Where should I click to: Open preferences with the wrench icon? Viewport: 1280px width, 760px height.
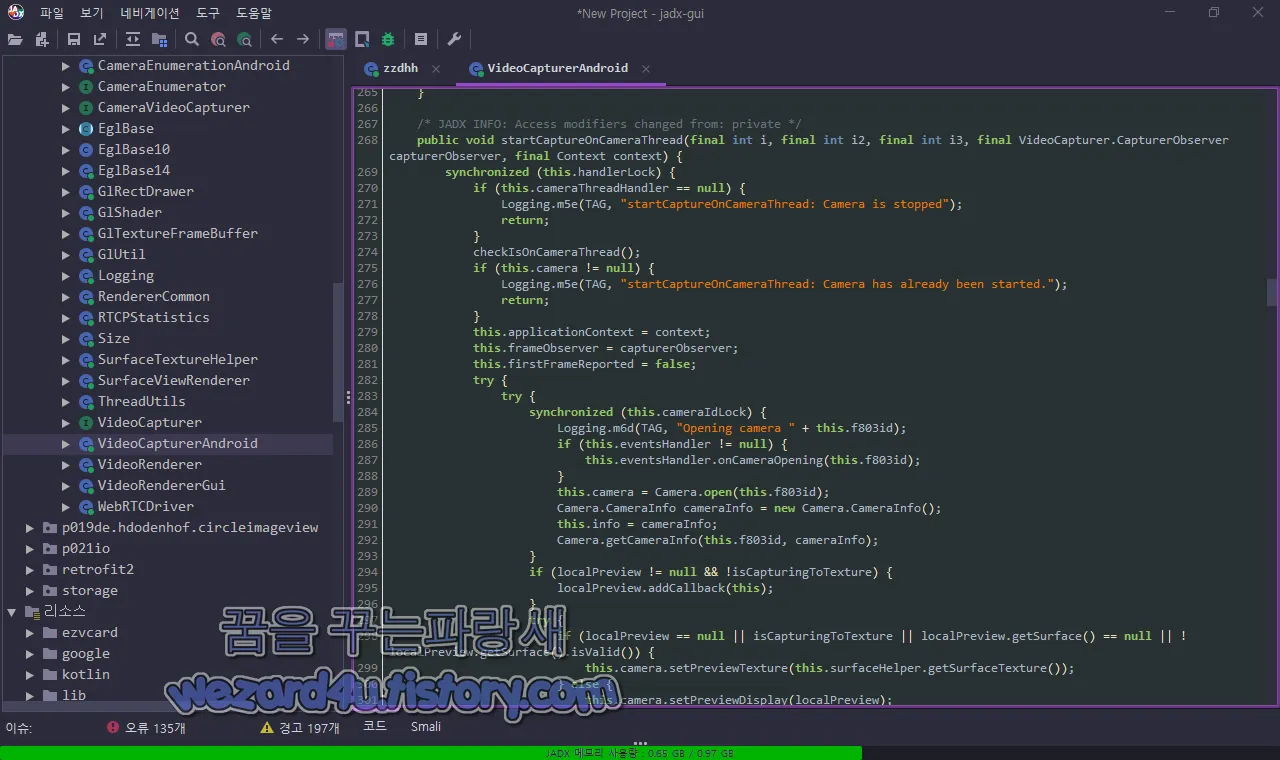[x=454, y=39]
